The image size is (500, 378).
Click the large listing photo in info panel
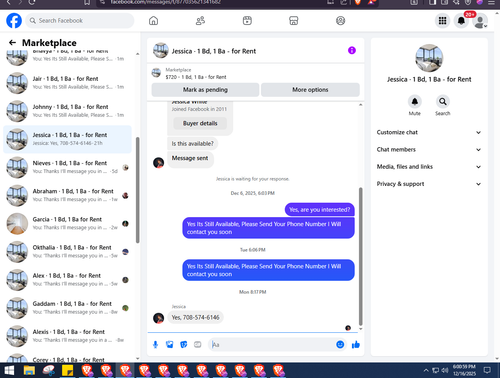pyautogui.click(x=429, y=58)
